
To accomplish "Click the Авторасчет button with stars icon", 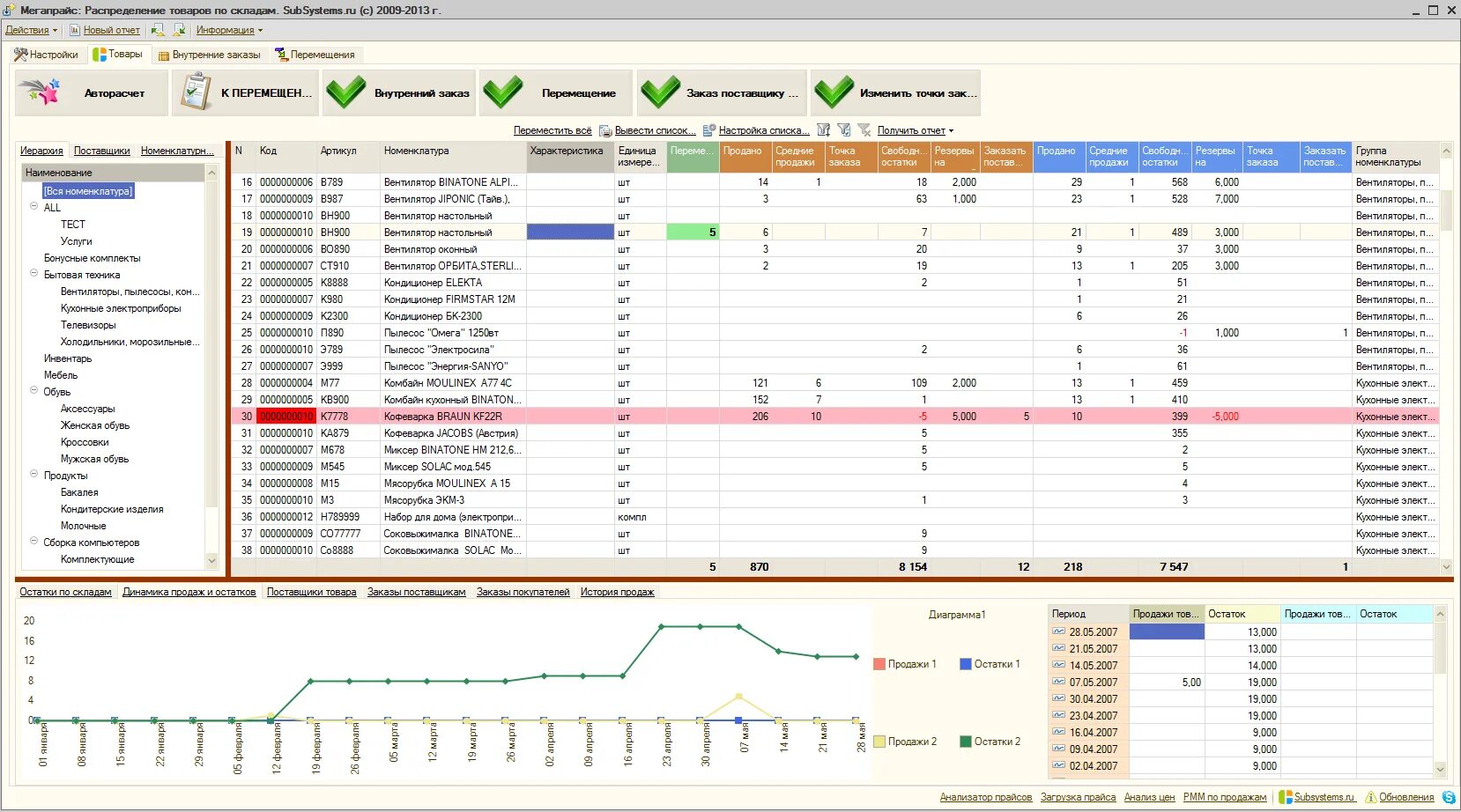I will coord(92,92).
